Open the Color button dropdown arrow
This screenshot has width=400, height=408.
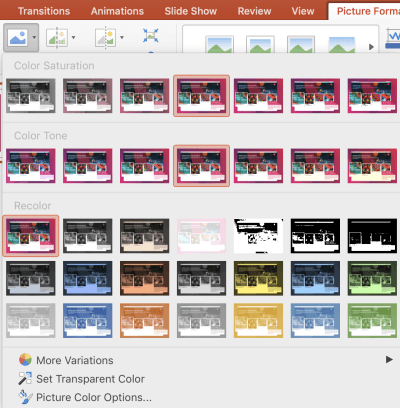(x=34, y=38)
